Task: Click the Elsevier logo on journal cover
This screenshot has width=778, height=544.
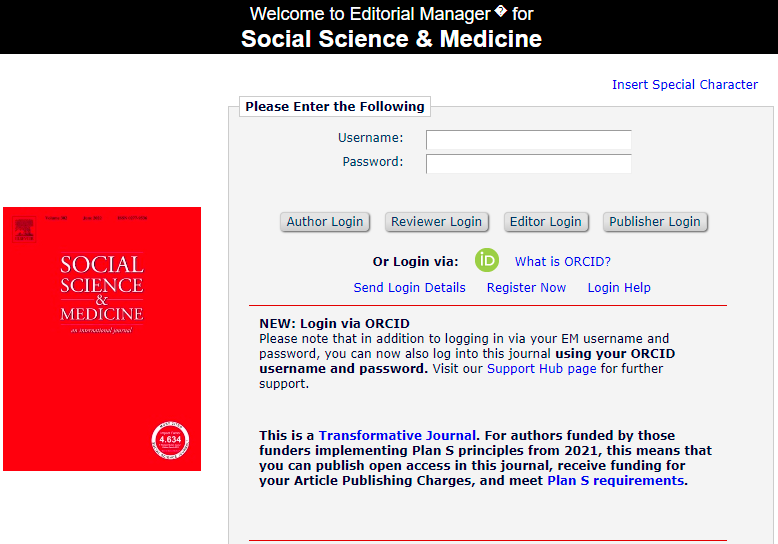Action: tap(23, 228)
